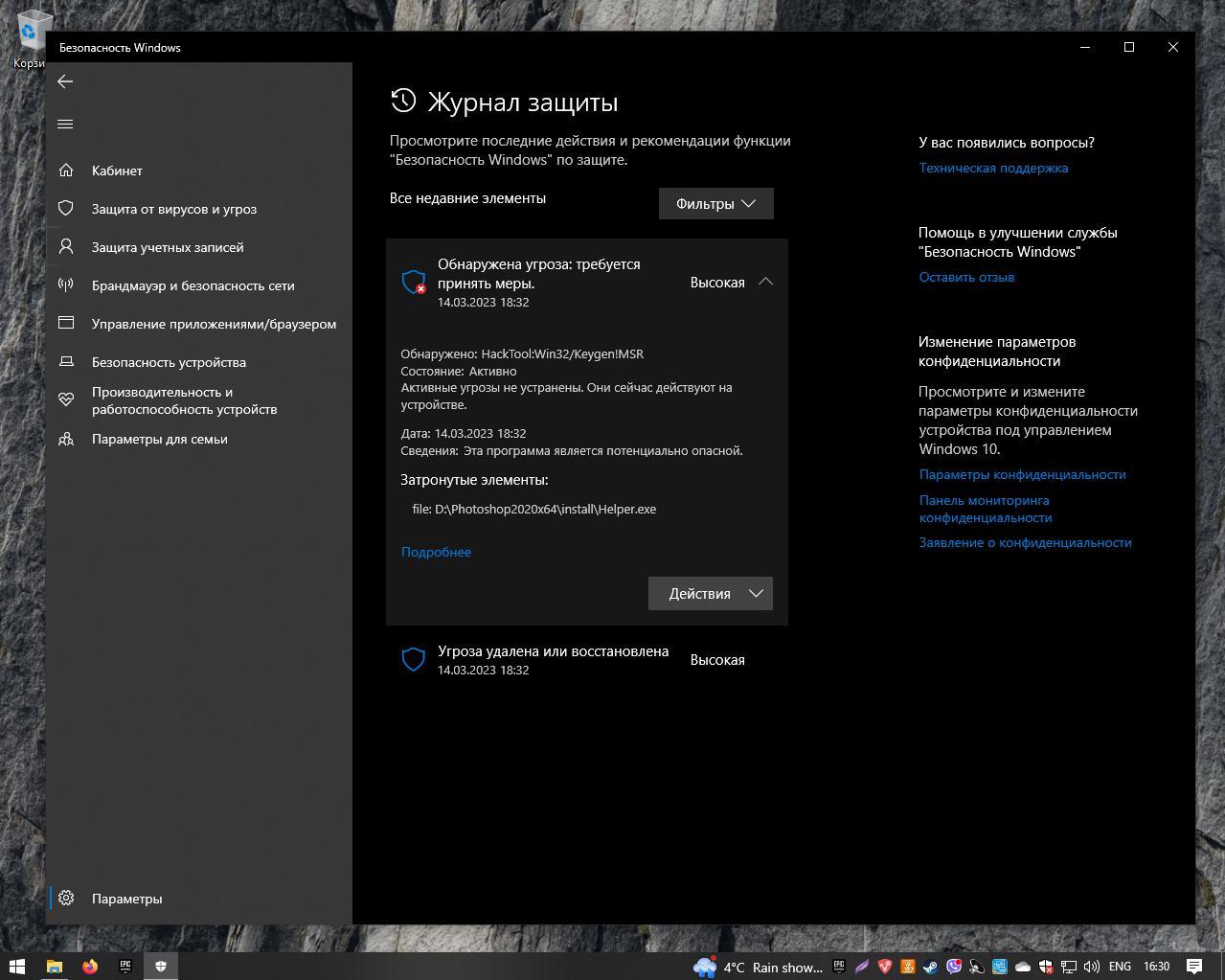Screen dimensions: 1225x980
Task: Open the clock showing 16:30
Action: point(1157,967)
